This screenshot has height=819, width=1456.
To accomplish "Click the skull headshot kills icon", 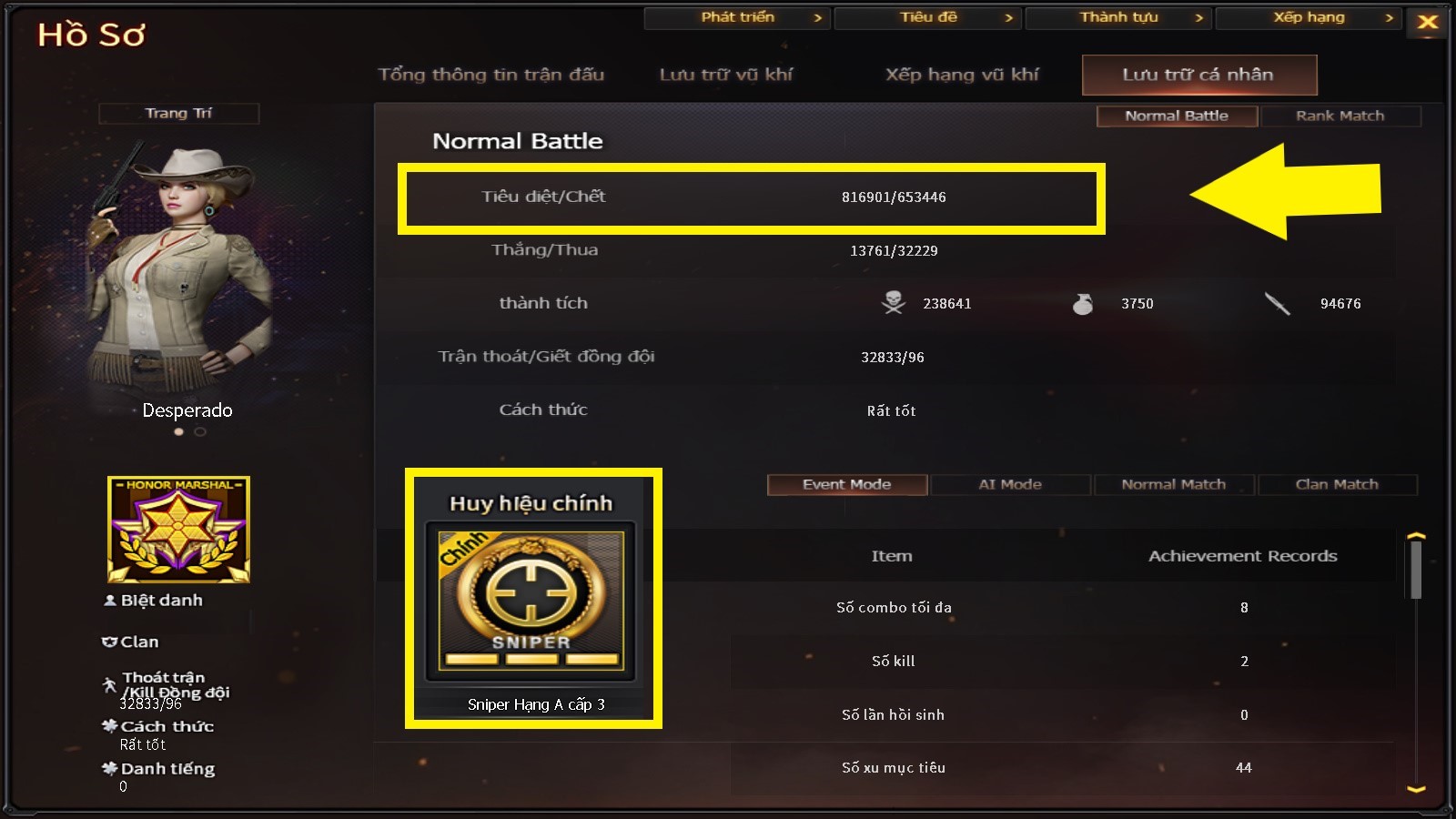I will pyautogui.click(x=894, y=303).
